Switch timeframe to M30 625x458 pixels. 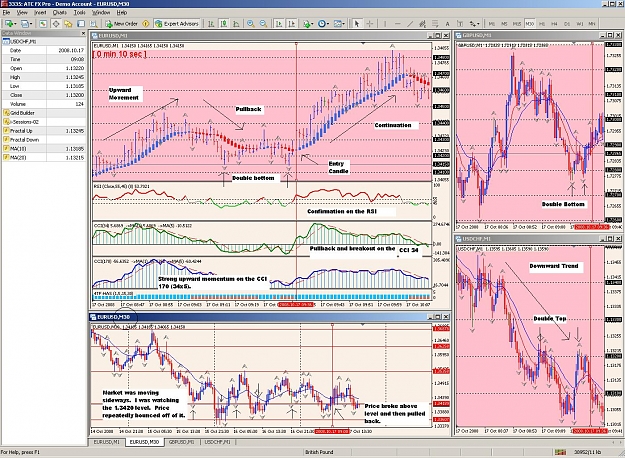coord(529,24)
